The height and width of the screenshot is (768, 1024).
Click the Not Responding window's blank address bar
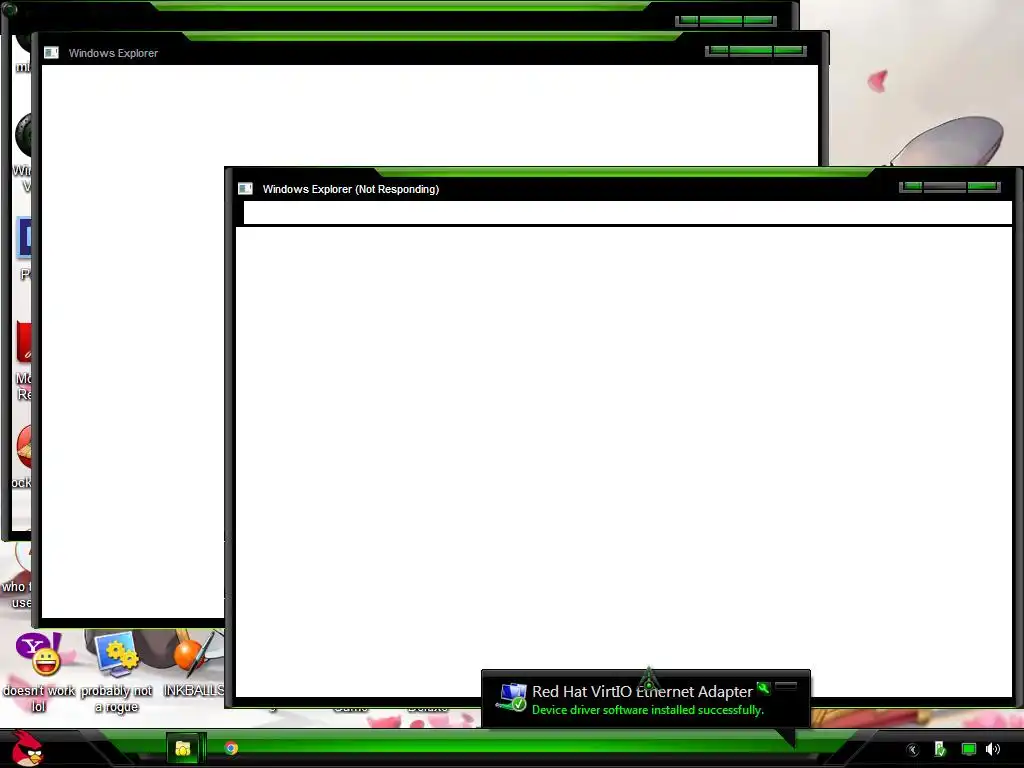[x=628, y=212]
